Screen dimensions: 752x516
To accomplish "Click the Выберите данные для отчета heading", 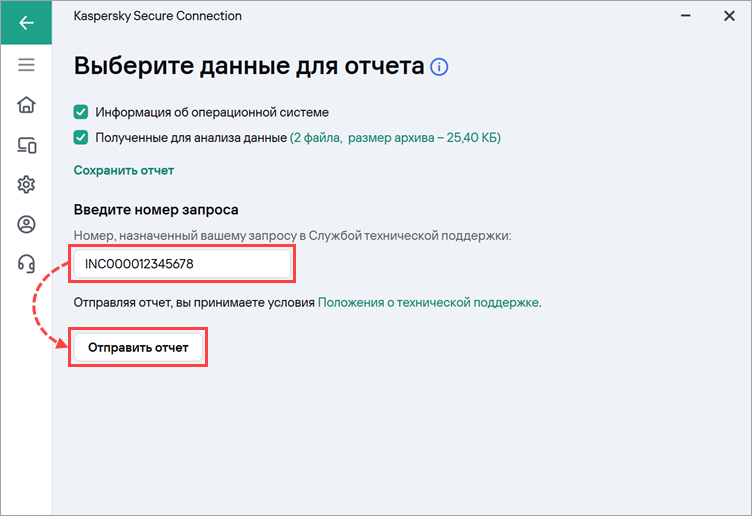I will (249, 66).
